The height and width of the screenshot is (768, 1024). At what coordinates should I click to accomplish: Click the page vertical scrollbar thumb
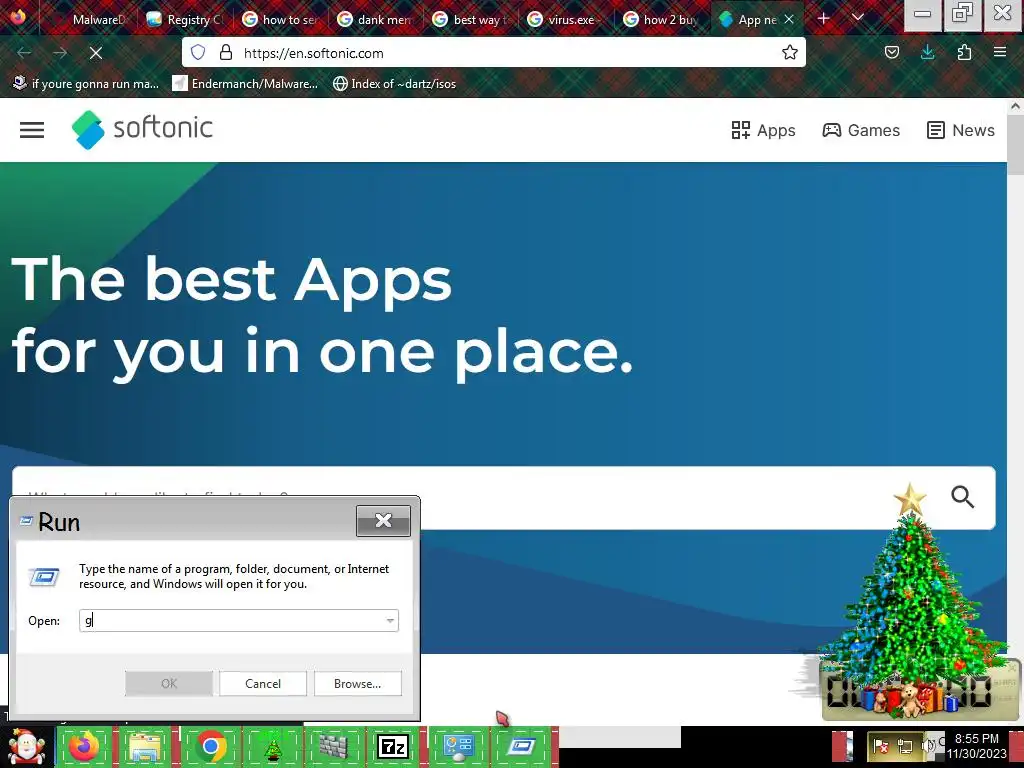pyautogui.click(x=1015, y=145)
